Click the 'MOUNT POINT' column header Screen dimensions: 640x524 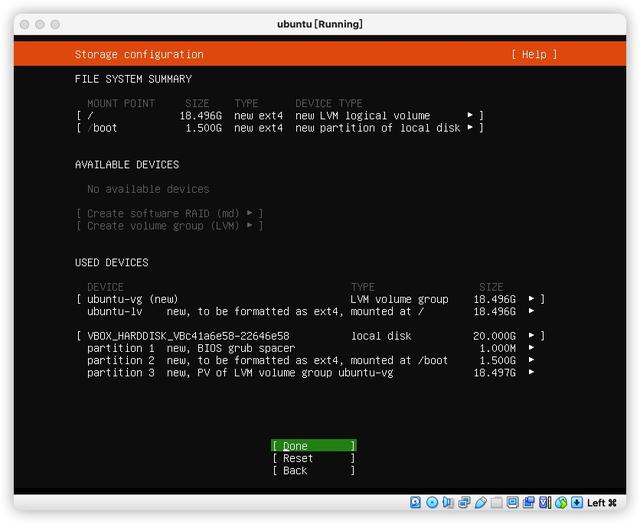[x=121, y=103]
